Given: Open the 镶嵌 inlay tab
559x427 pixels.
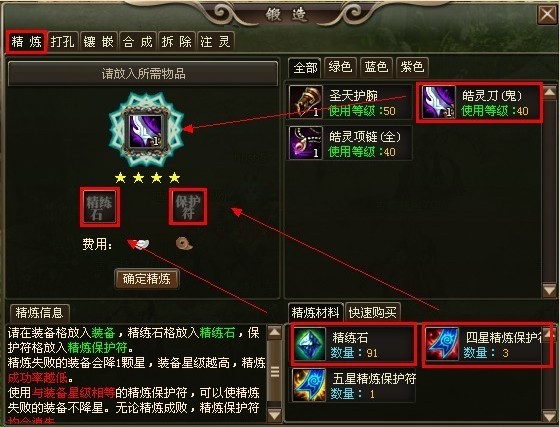Looking at the screenshot, I should (x=99, y=42).
